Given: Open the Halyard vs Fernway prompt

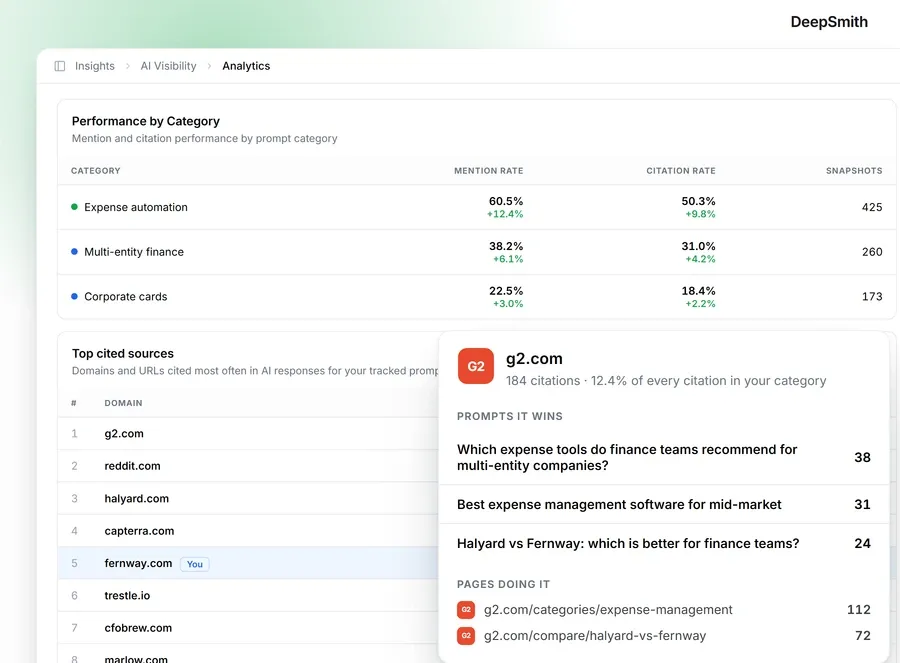Looking at the screenshot, I should click(664, 544).
